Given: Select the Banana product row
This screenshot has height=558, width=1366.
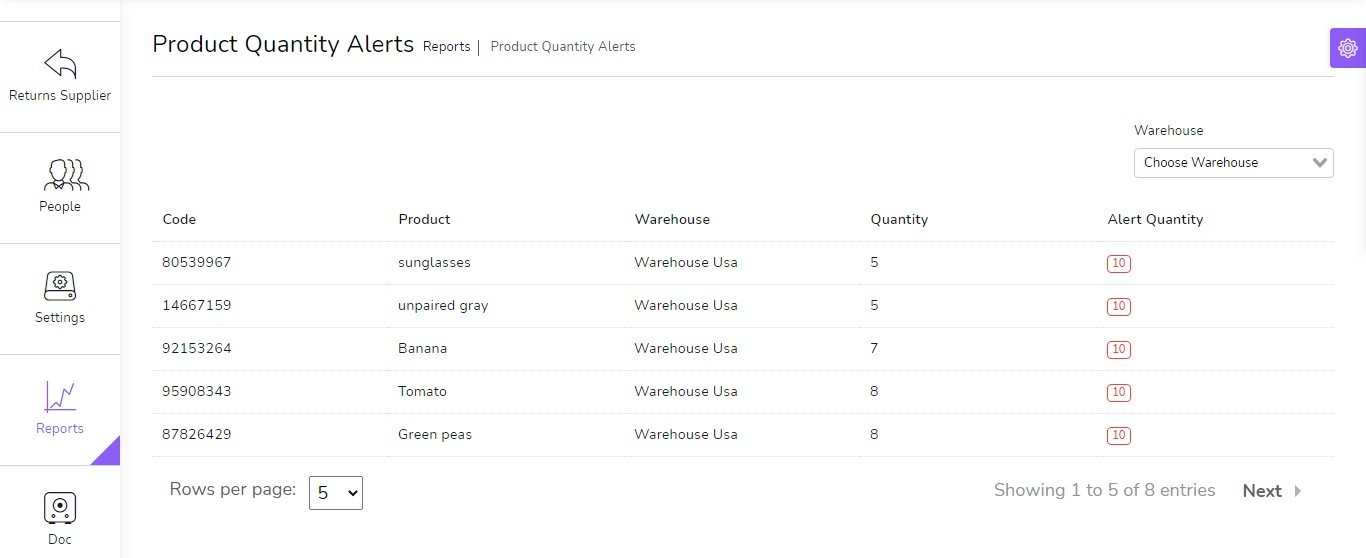Looking at the screenshot, I should 422,349.
